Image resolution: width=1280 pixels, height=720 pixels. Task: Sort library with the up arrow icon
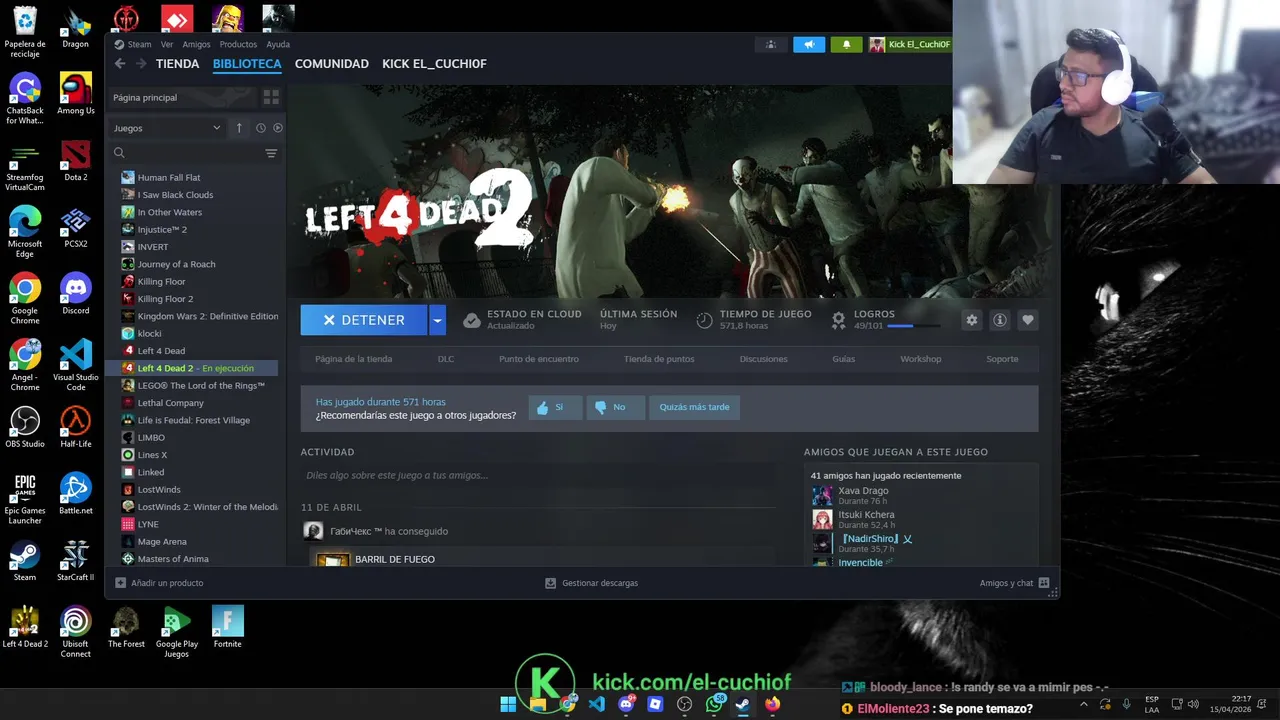click(239, 128)
